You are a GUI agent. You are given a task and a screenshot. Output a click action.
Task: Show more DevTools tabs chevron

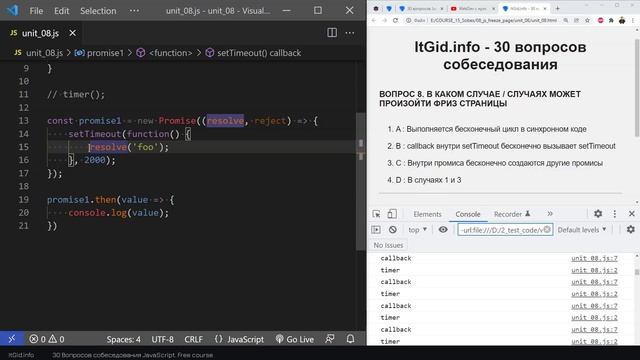pos(550,214)
